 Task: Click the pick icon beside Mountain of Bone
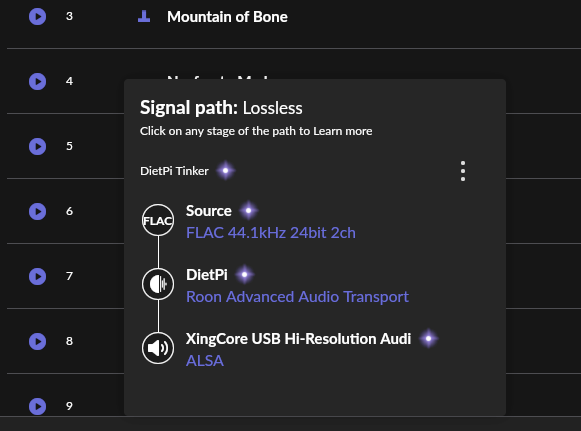click(144, 16)
